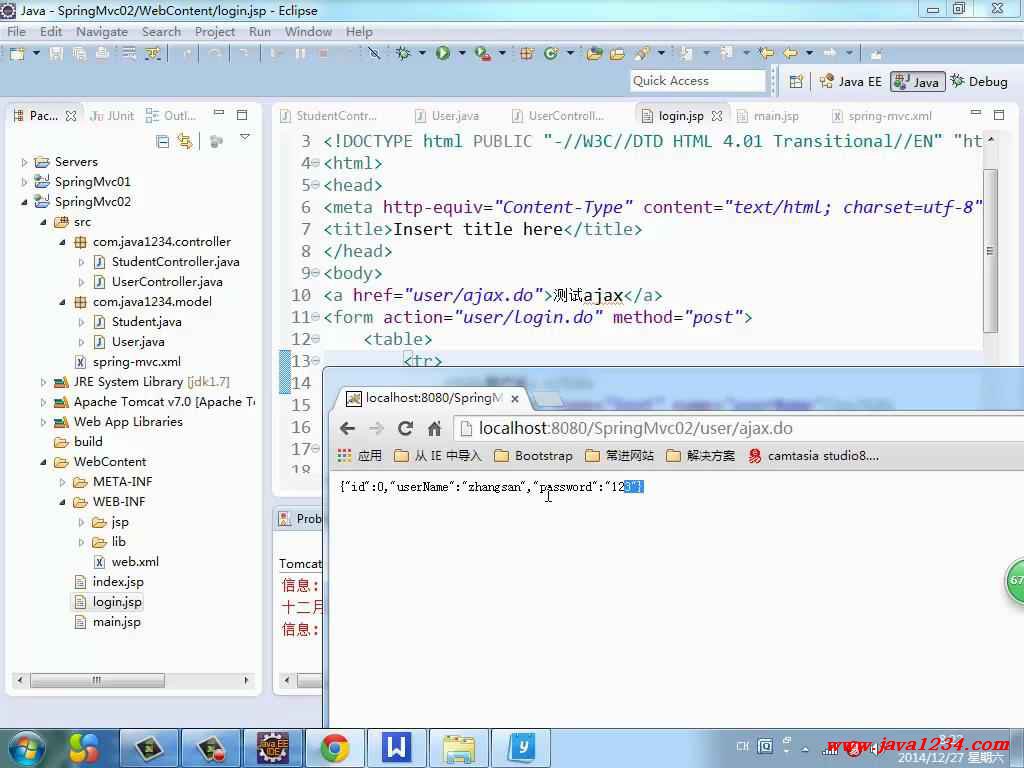Select index.jsp in the tree
The image size is (1024, 768).
(118, 582)
